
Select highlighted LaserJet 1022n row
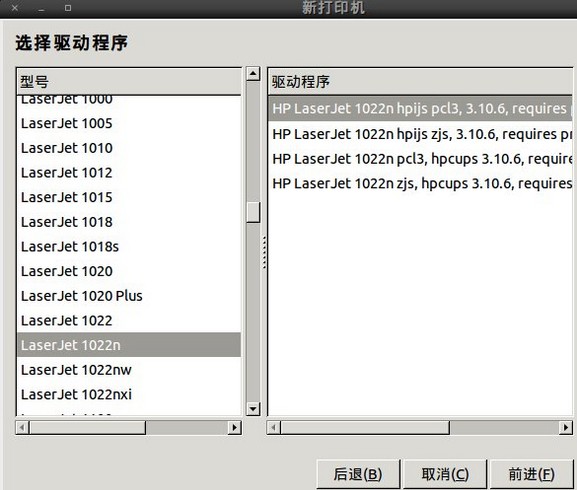click(x=129, y=345)
